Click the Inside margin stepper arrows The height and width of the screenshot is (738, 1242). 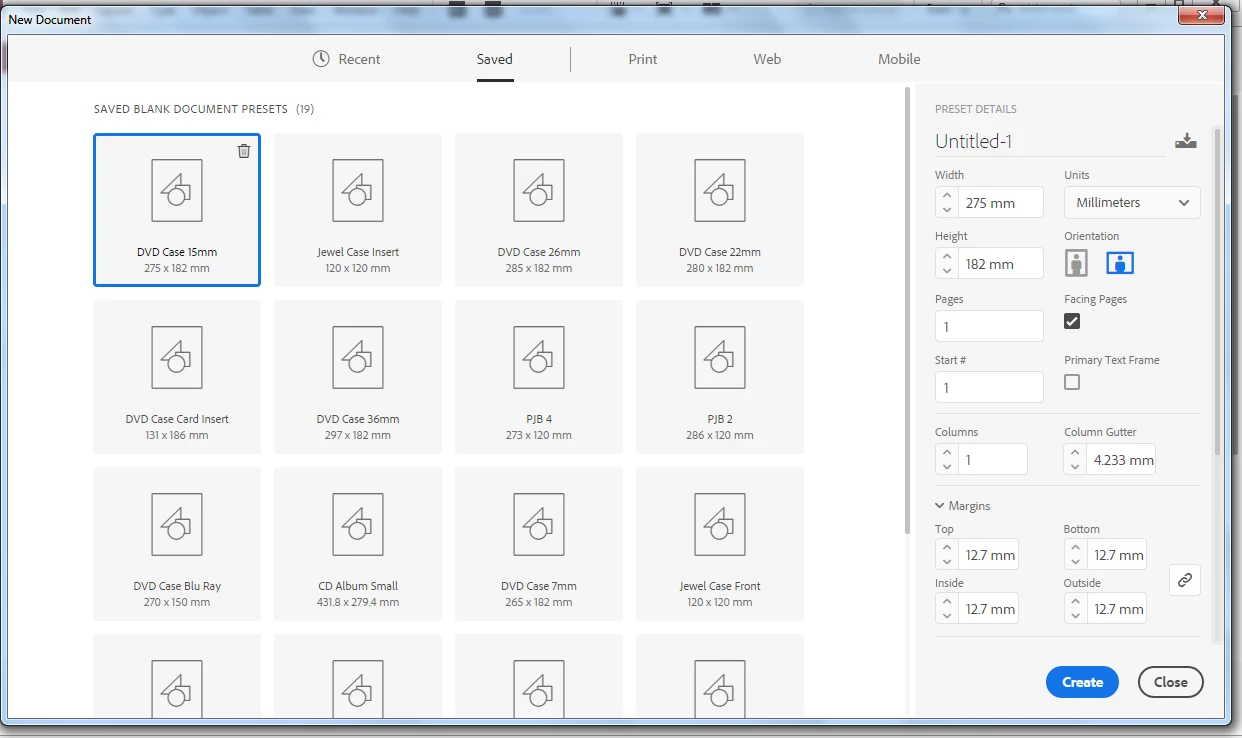tap(946, 608)
